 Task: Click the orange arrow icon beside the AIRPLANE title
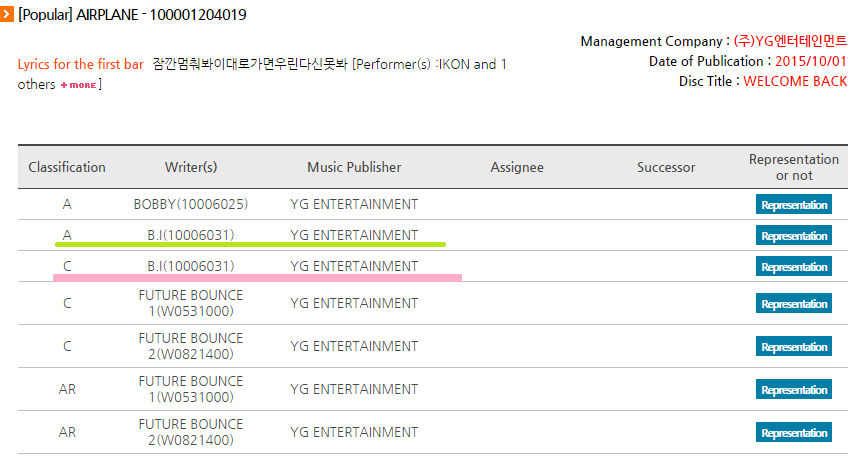6,14
